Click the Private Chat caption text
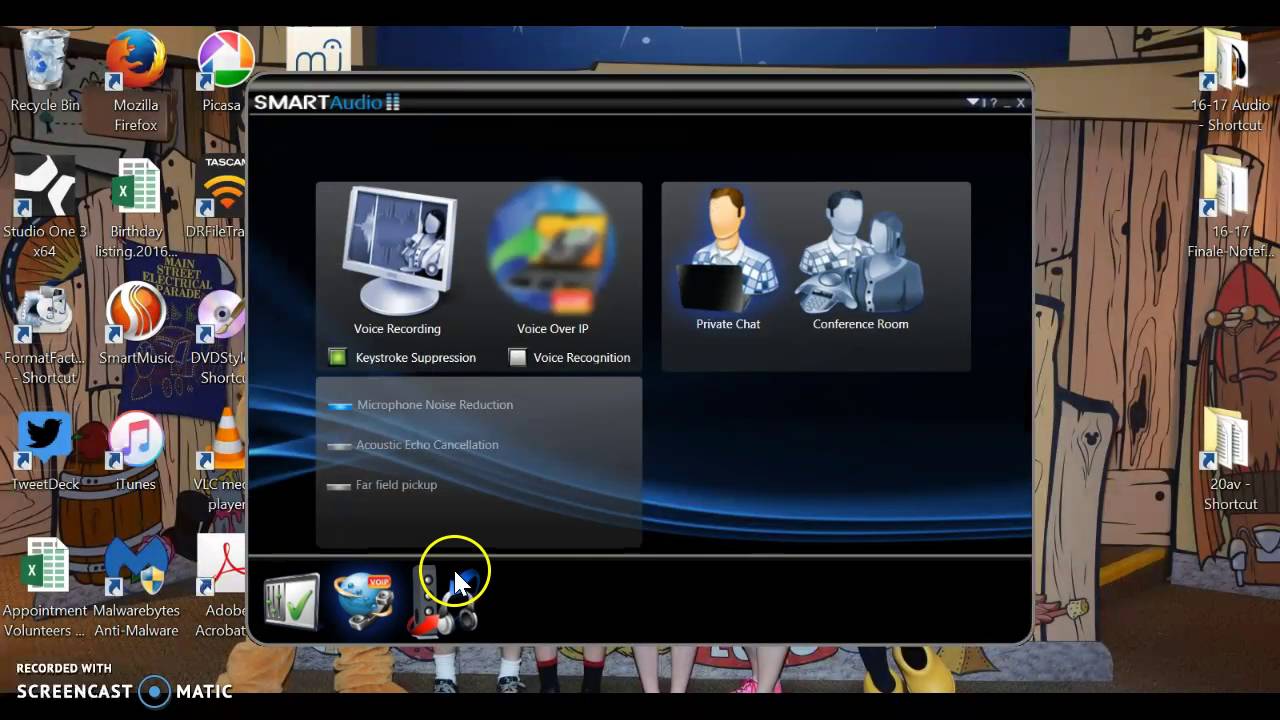This screenshot has width=1280, height=720. click(728, 324)
